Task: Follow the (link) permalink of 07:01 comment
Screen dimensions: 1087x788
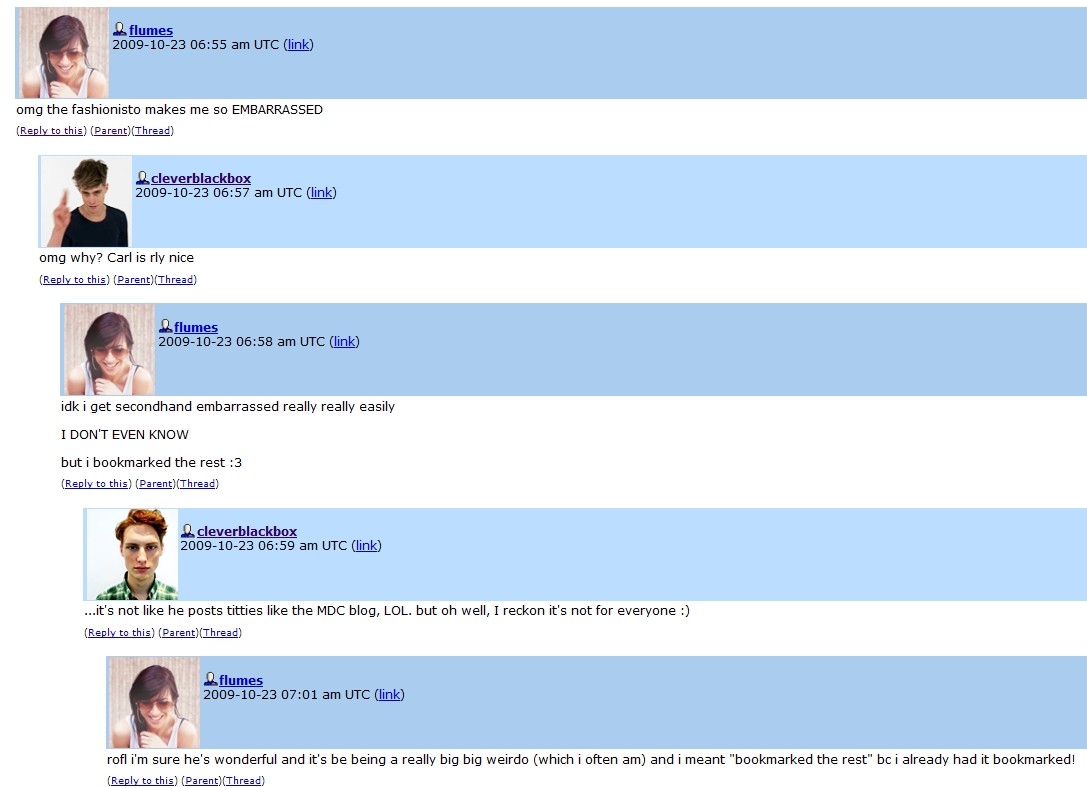Action: [x=389, y=694]
